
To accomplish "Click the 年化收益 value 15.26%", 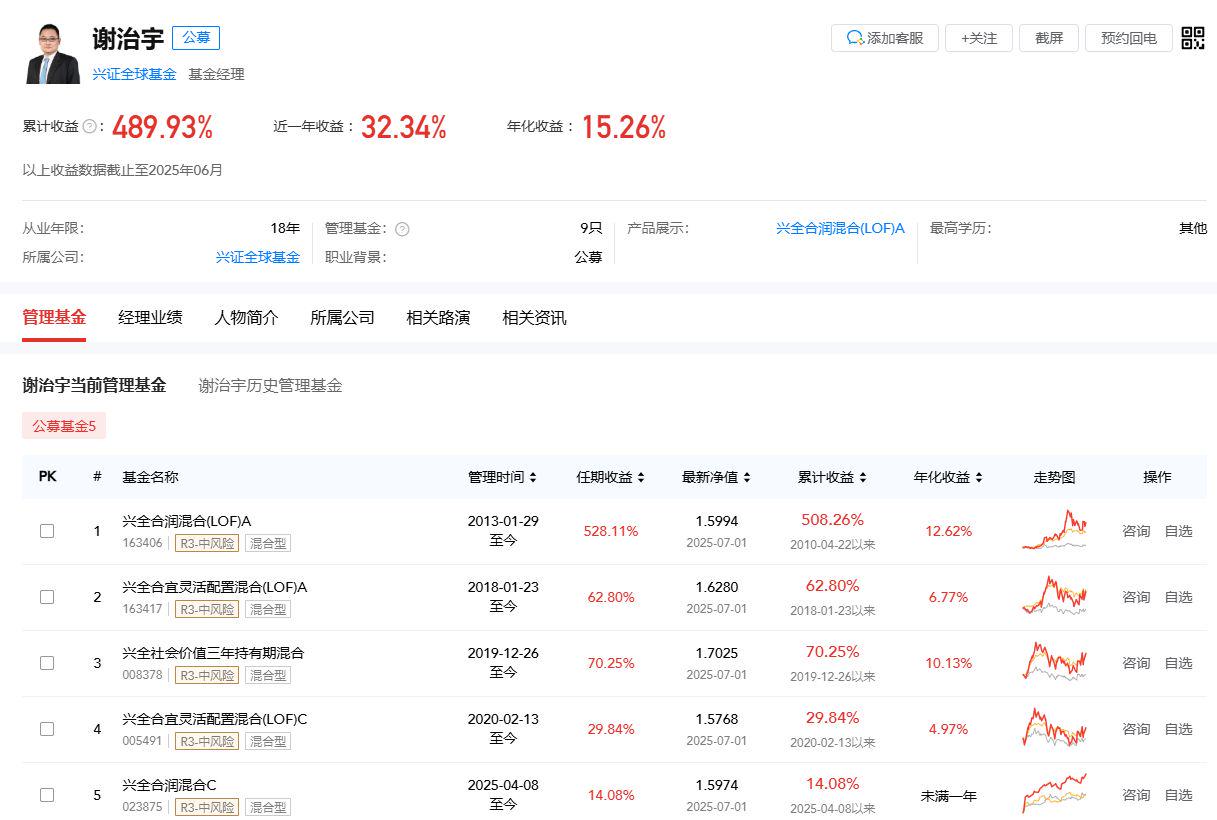I will pyautogui.click(x=623, y=127).
